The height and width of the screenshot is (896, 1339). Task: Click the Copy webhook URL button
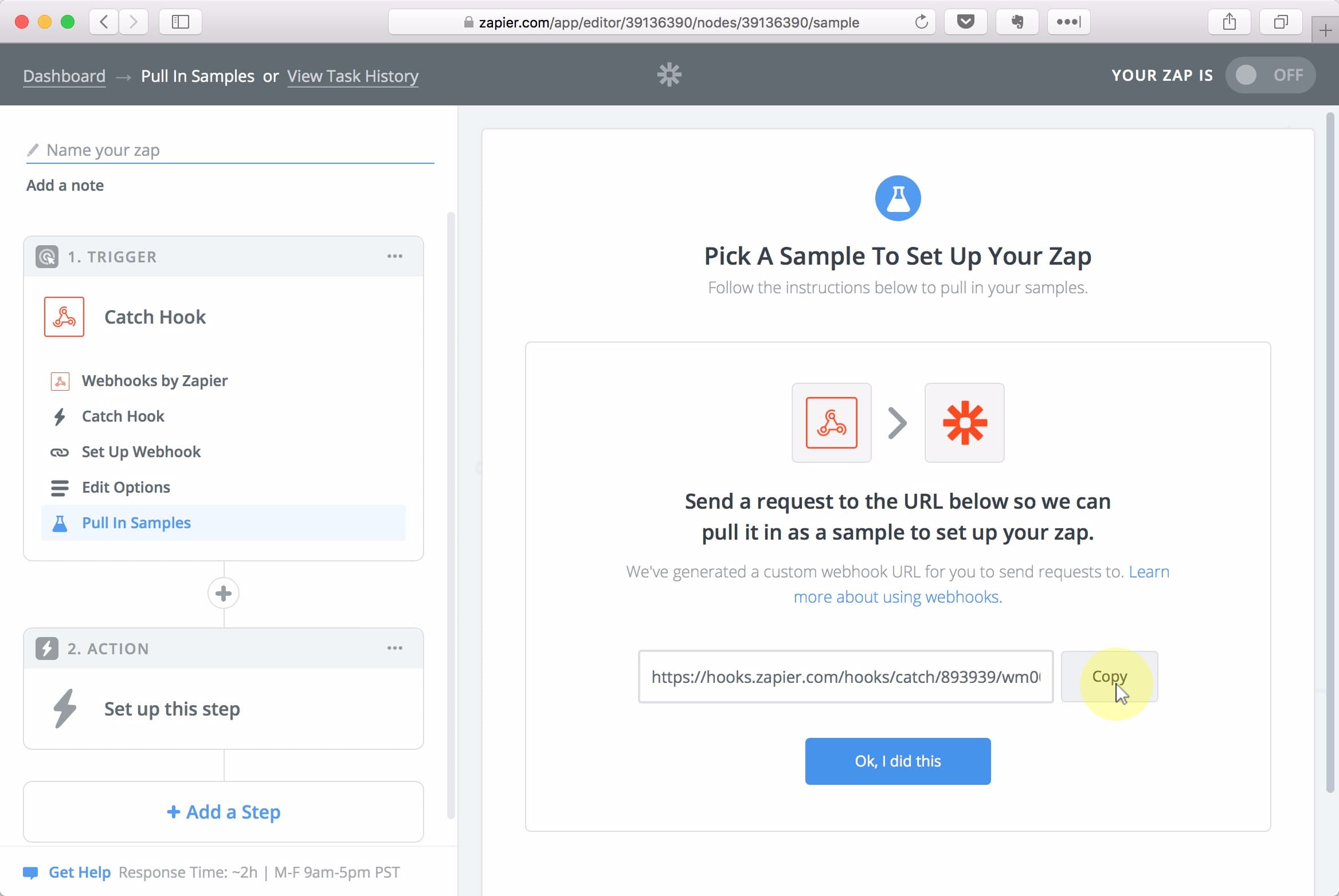[1109, 677]
